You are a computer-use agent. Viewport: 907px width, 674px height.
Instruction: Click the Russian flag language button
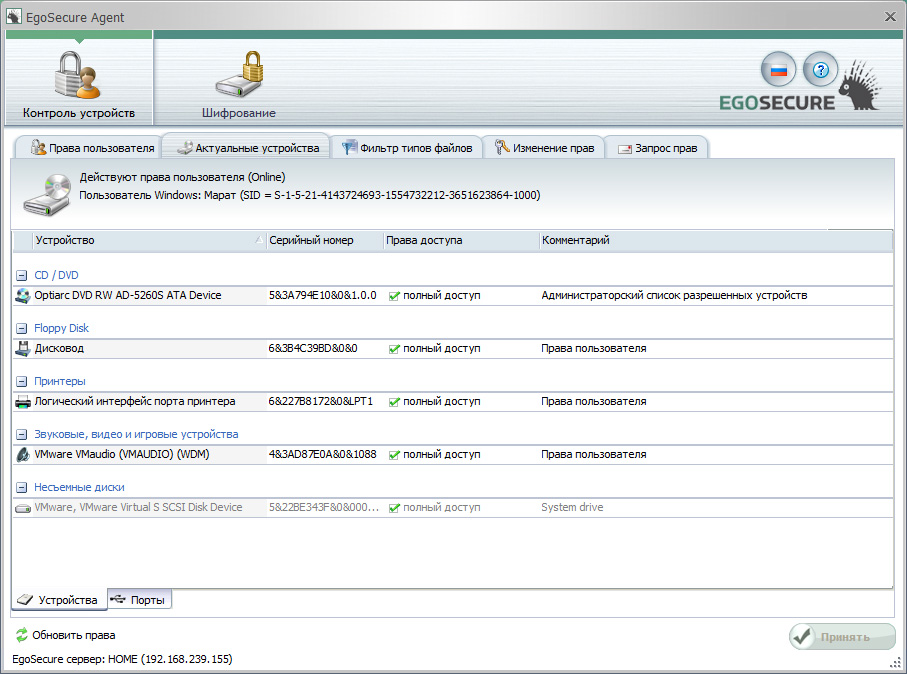click(x=778, y=70)
